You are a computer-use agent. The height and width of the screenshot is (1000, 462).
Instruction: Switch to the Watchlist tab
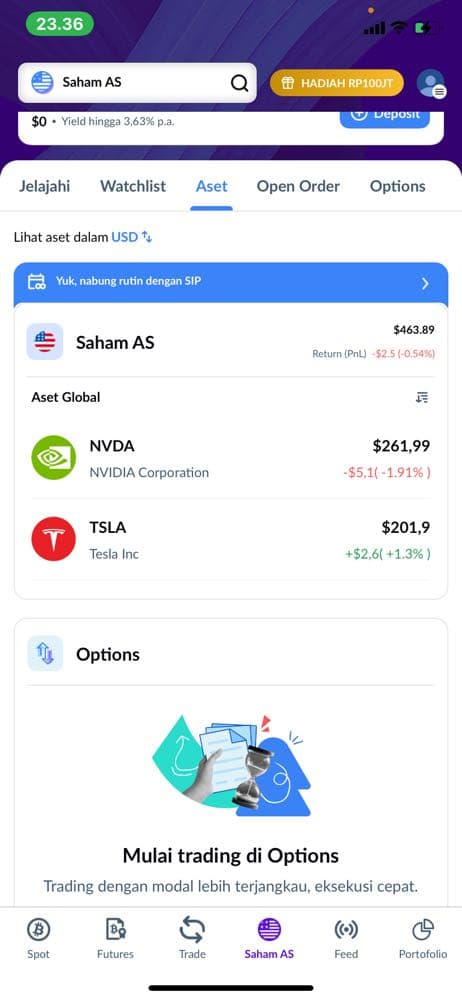[133, 186]
